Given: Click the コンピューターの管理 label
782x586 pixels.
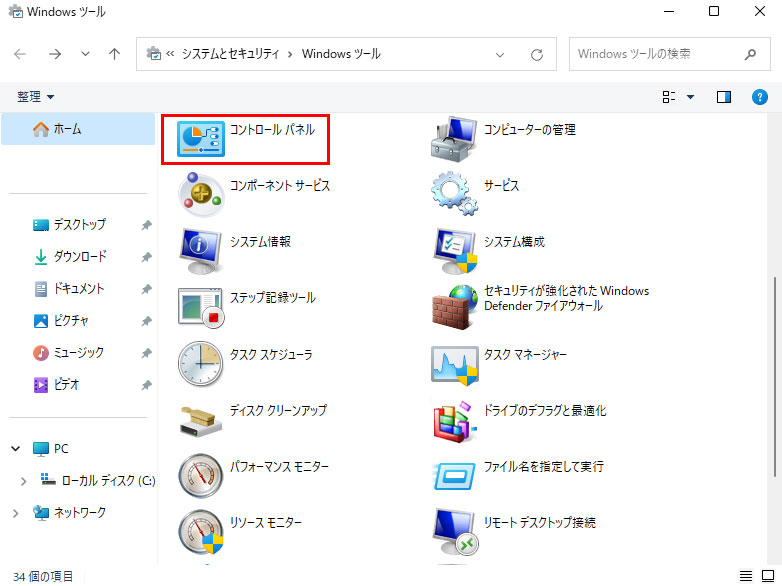Looking at the screenshot, I should [530, 130].
